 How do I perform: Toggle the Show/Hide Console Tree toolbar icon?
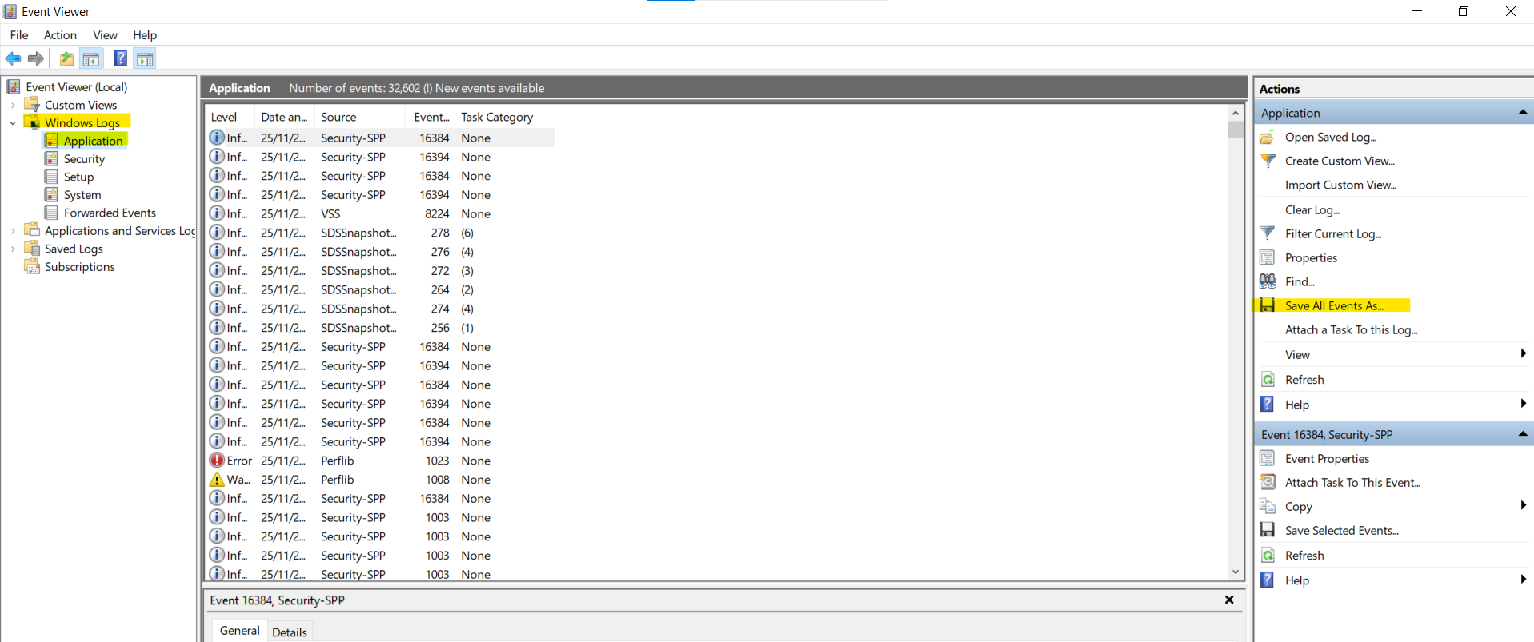pos(91,59)
